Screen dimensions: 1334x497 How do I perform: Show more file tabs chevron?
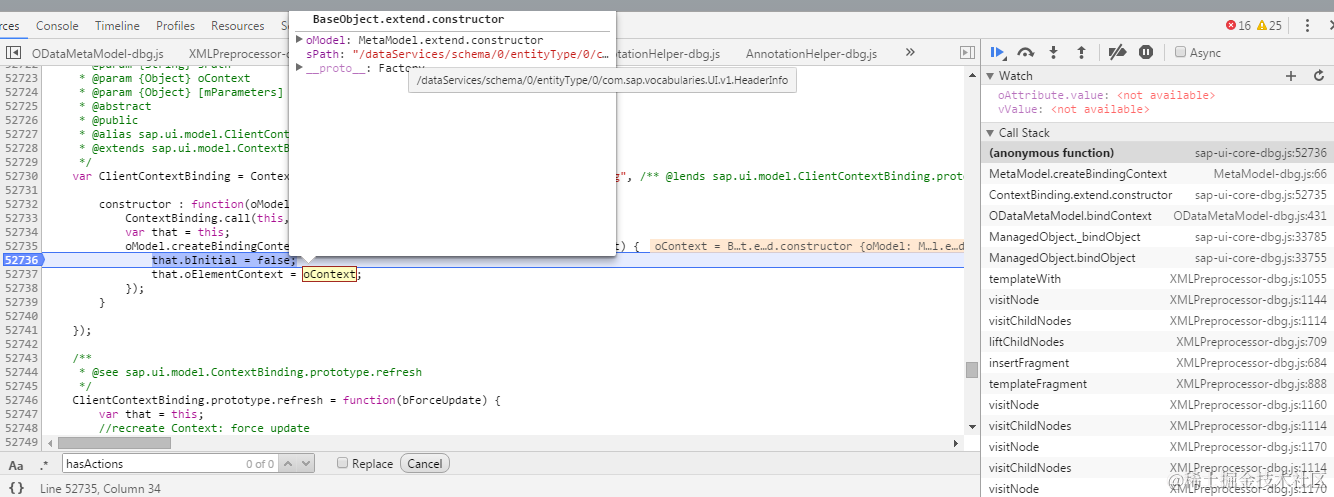click(x=910, y=52)
